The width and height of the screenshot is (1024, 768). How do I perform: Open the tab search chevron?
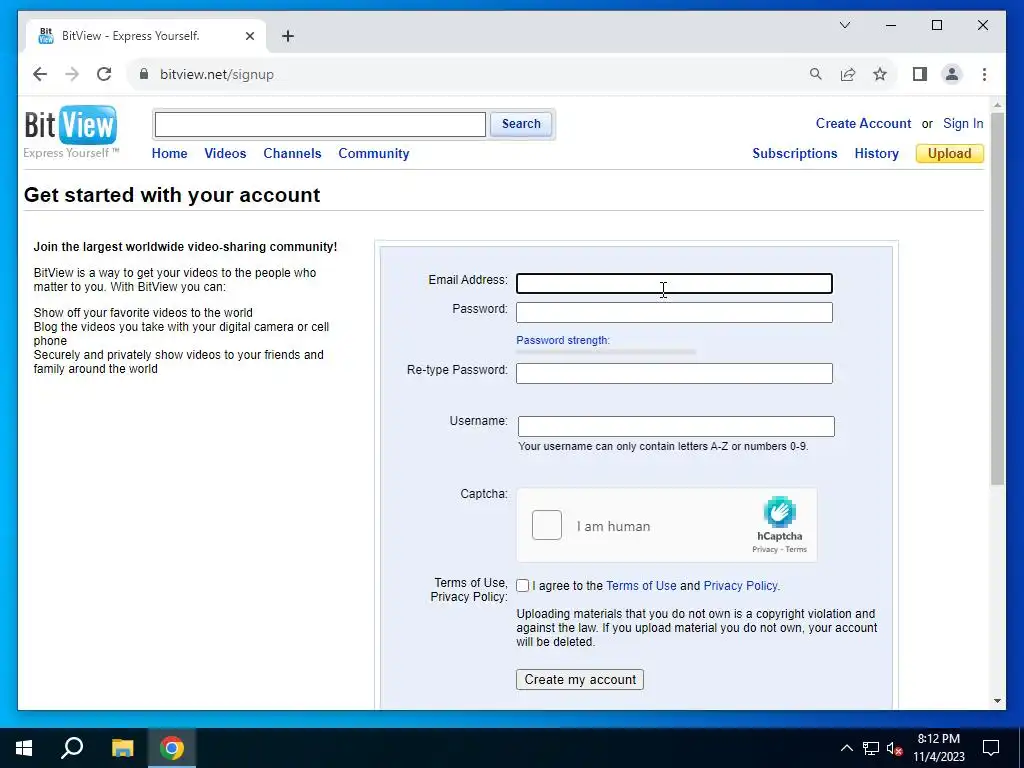coord(844,25)
